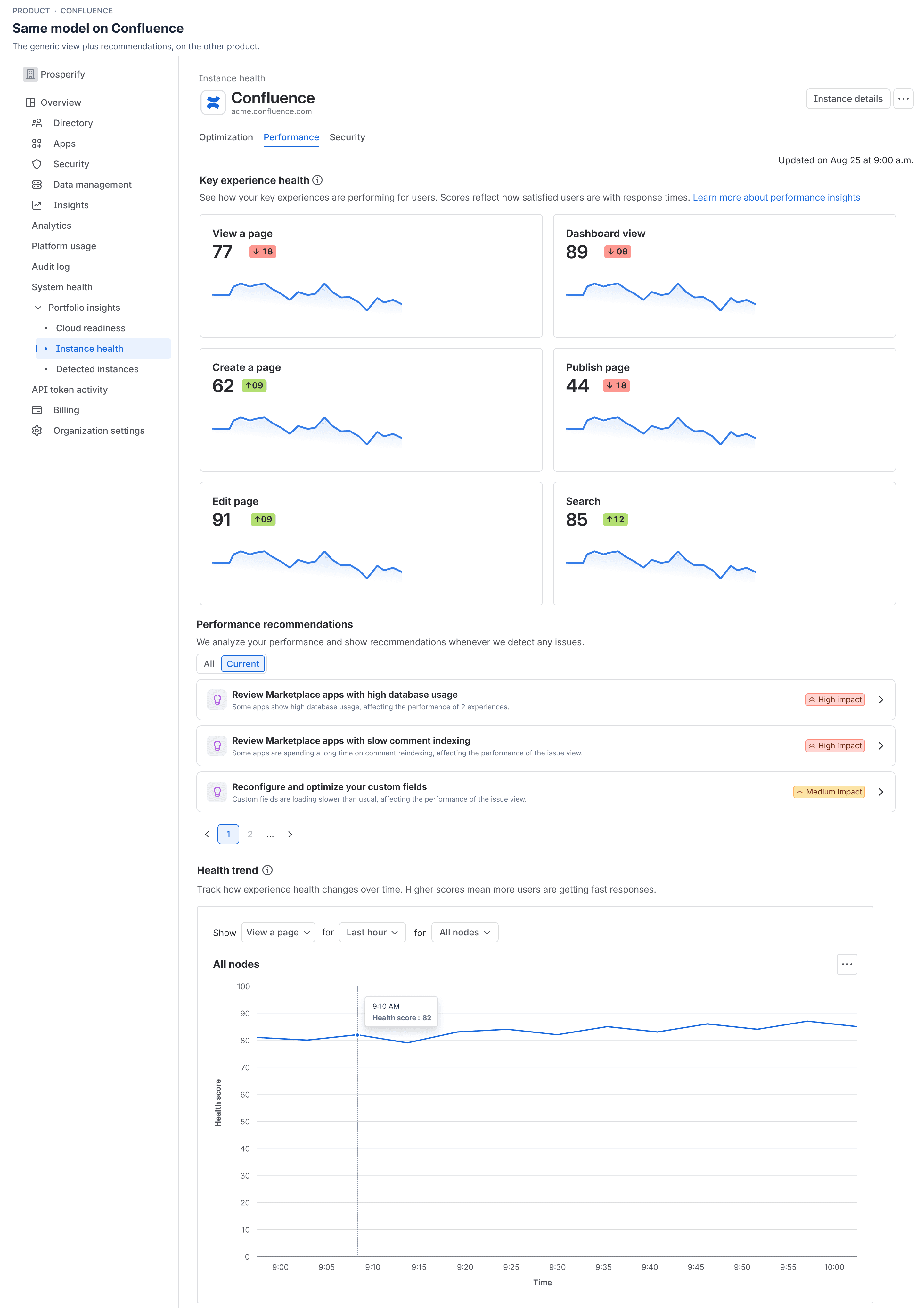Click the Edit page sparkline chart
This screenshot has width=924, height=1308.
307,564
